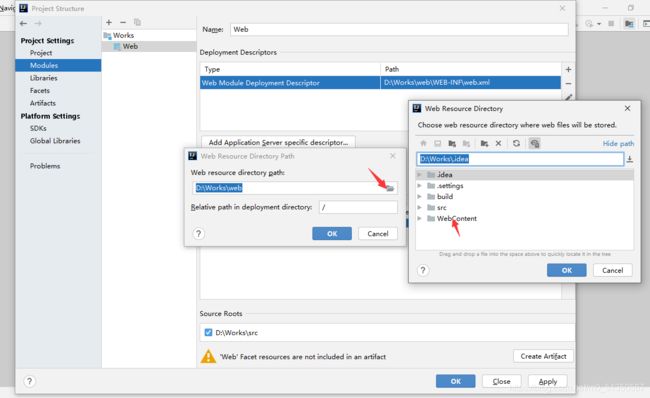Add a new module with plus icon
Screen dimensions: 650x398
pos(109,22)
